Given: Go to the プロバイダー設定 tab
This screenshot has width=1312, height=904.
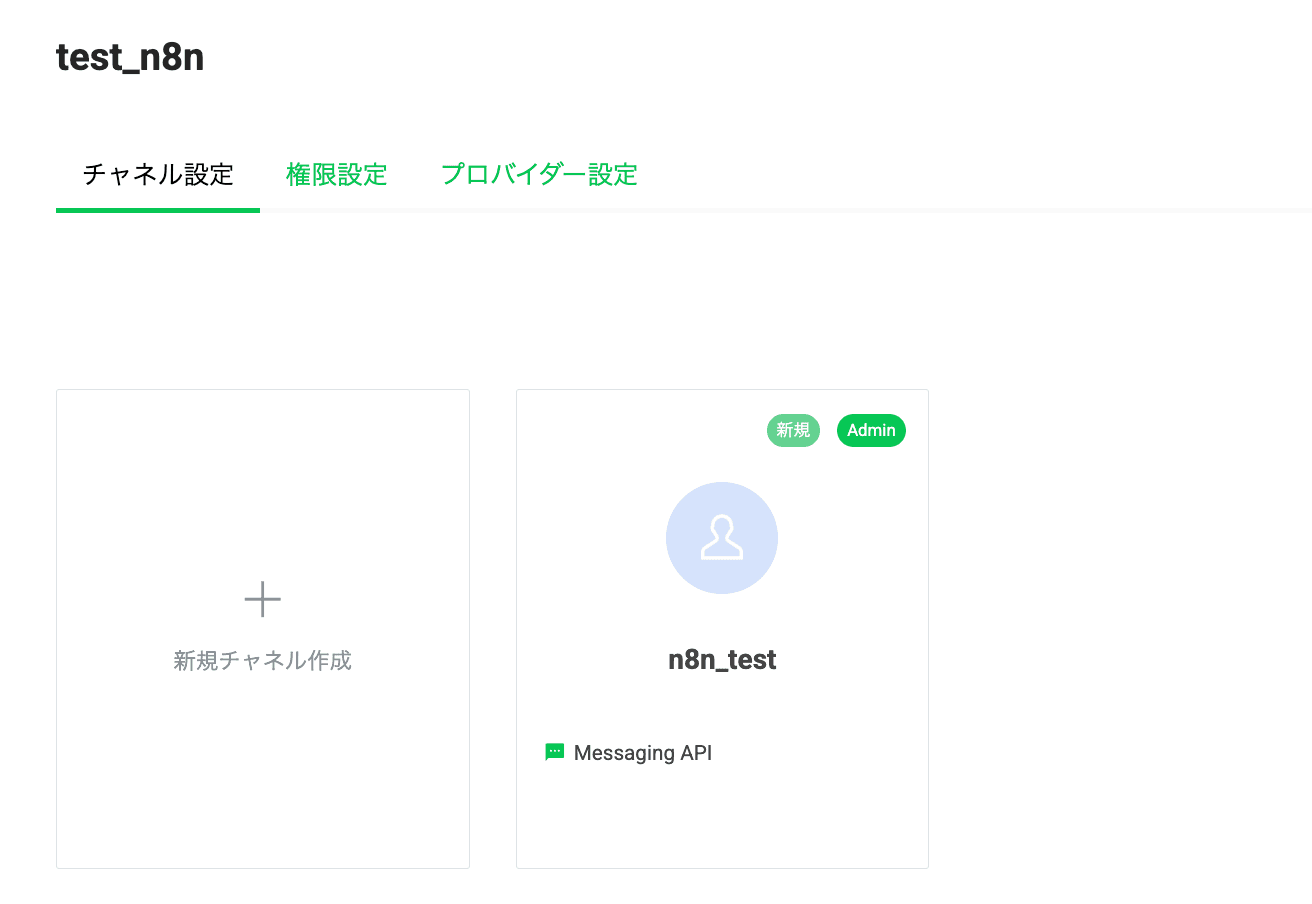Looking at the screenshot, I should pos(539,175).
